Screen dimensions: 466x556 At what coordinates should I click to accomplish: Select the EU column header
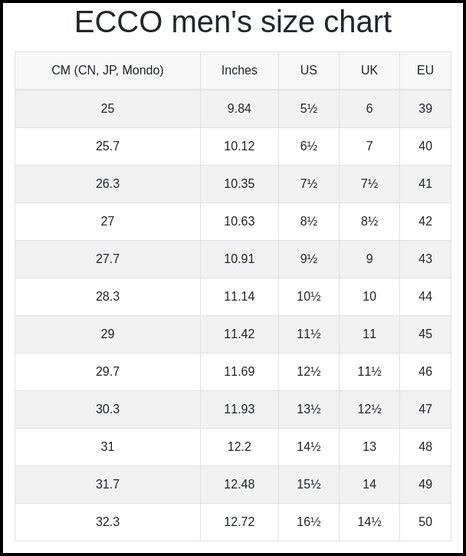[425, 70]
